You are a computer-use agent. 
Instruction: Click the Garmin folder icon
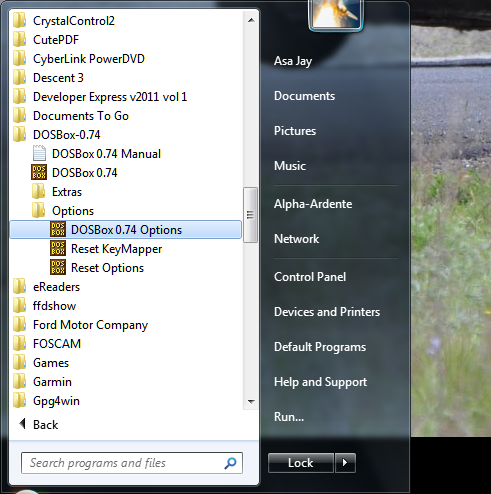(x=19, y=382)
